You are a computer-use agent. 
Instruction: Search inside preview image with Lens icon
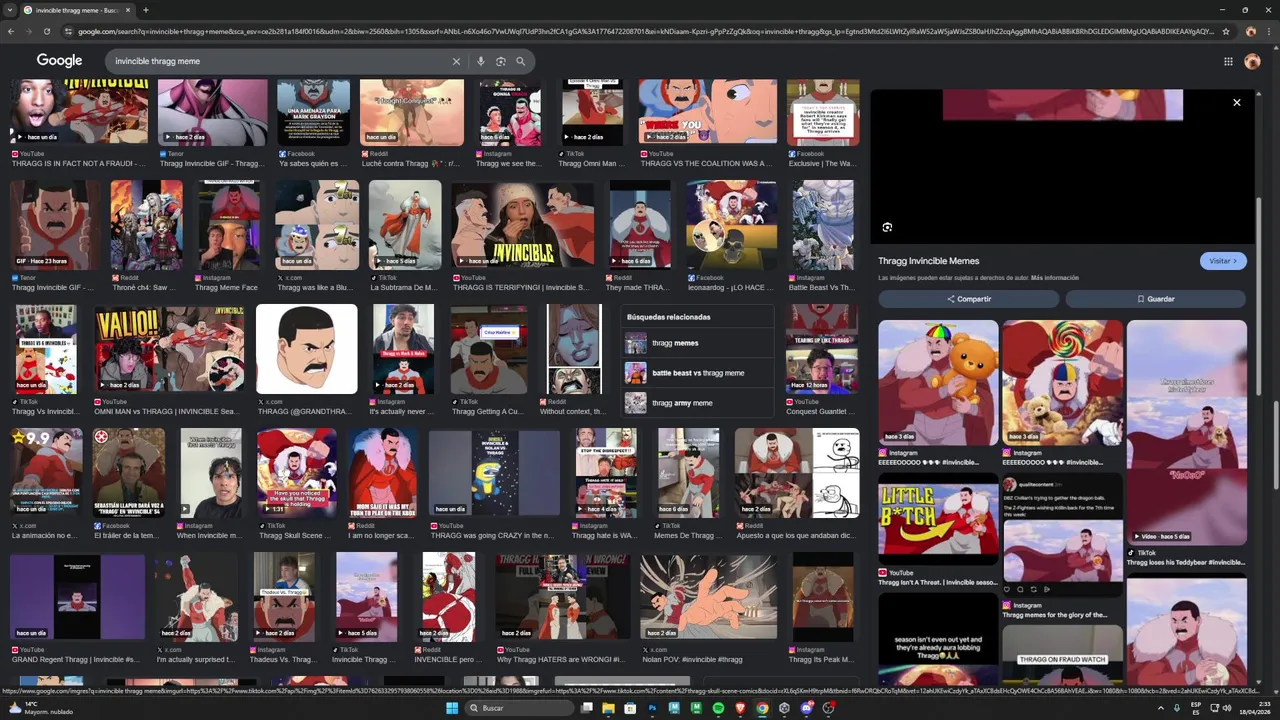point(887,227)
